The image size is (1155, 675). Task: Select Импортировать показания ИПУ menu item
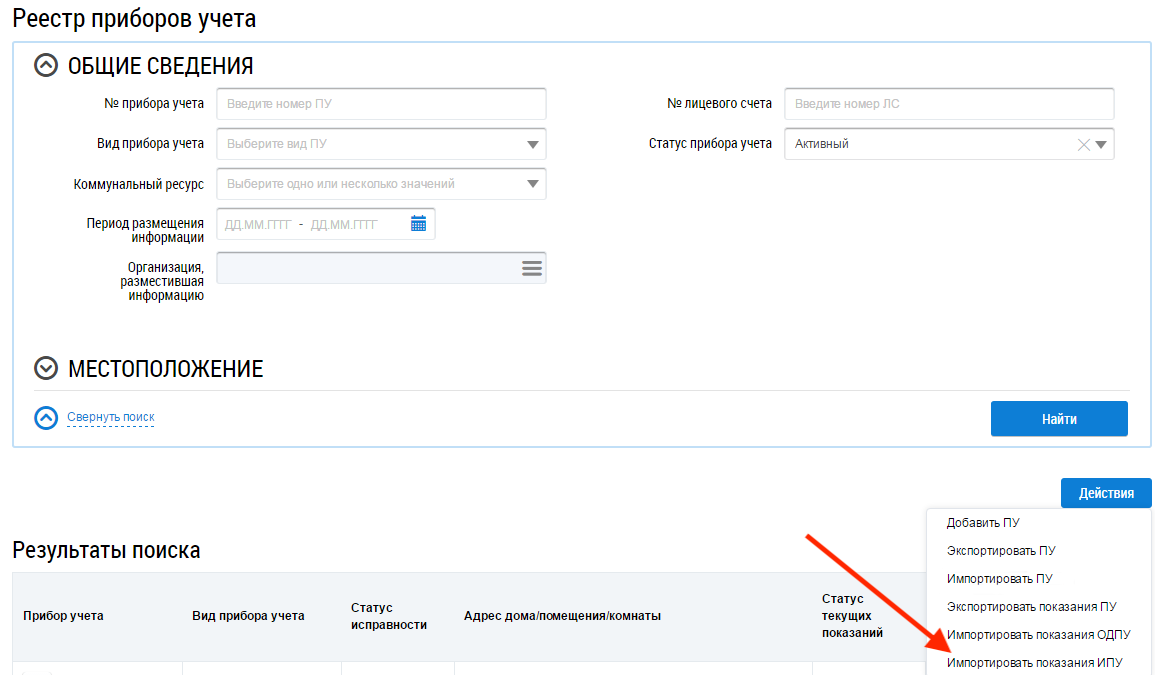click(x=1034, y=662)
